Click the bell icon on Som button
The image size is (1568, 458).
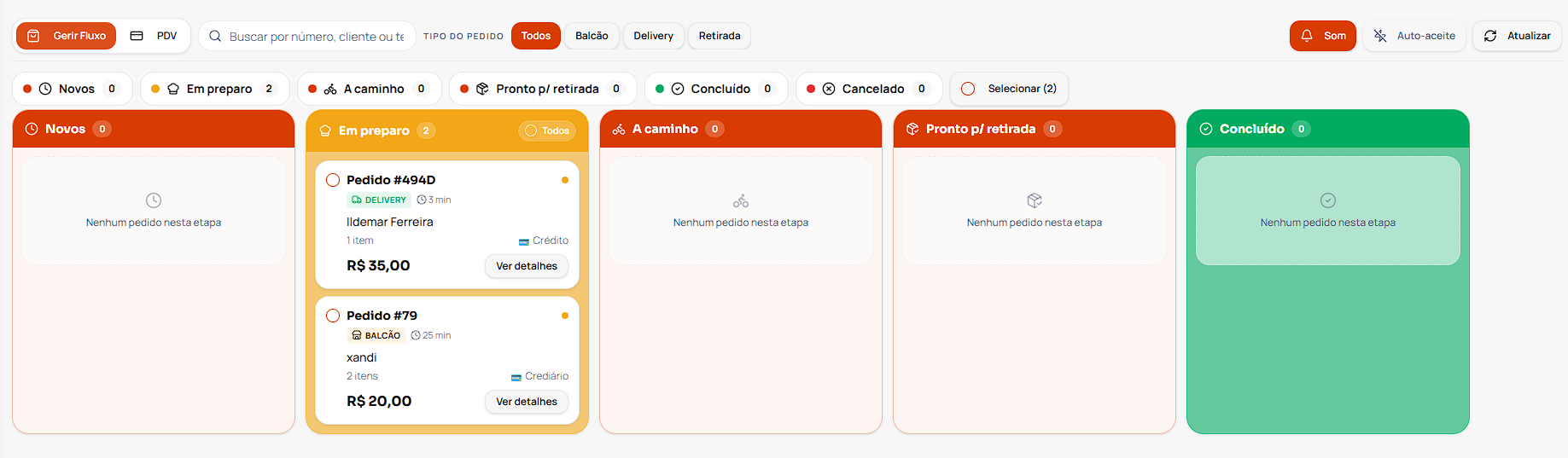(1307, 36)
